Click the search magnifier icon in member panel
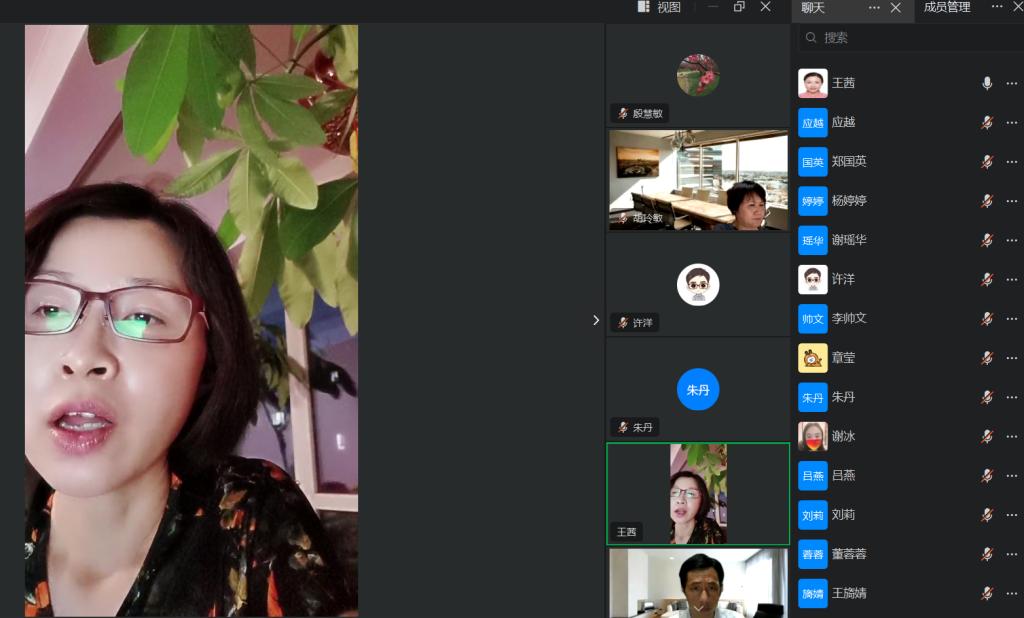 (x=811, y=38)
